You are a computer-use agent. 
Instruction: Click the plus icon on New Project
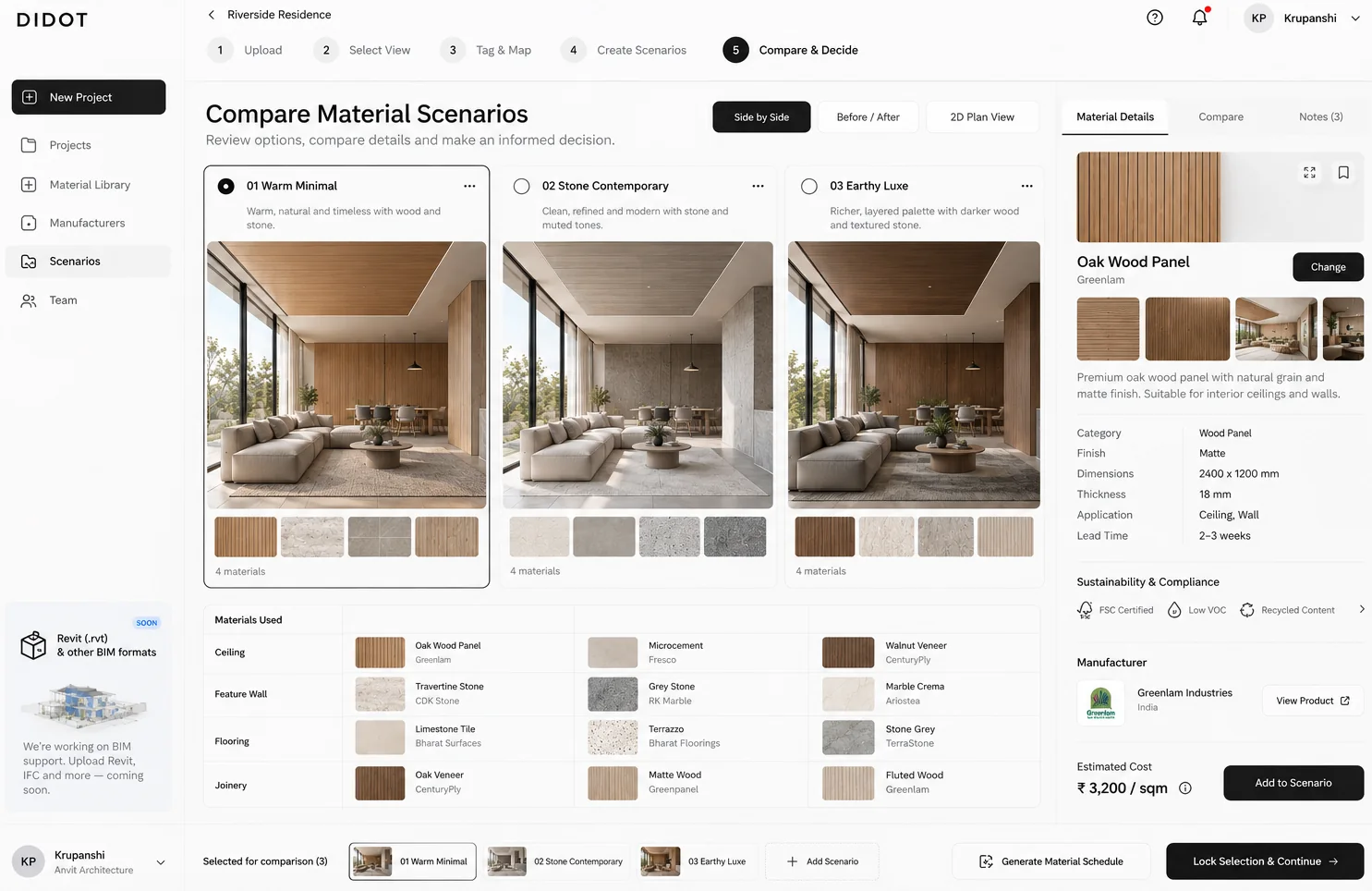click(x=30, y=97)
